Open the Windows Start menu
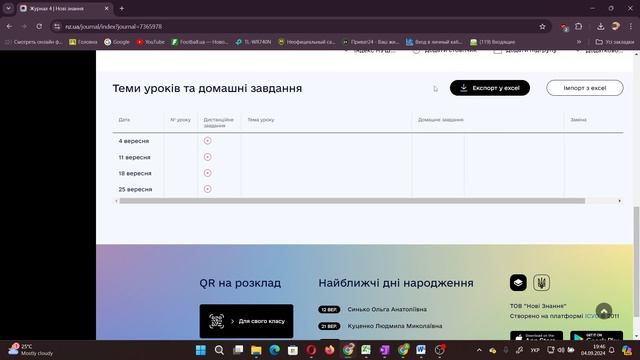This screenshot has width=640, height=360. click(x=201, y=350)
